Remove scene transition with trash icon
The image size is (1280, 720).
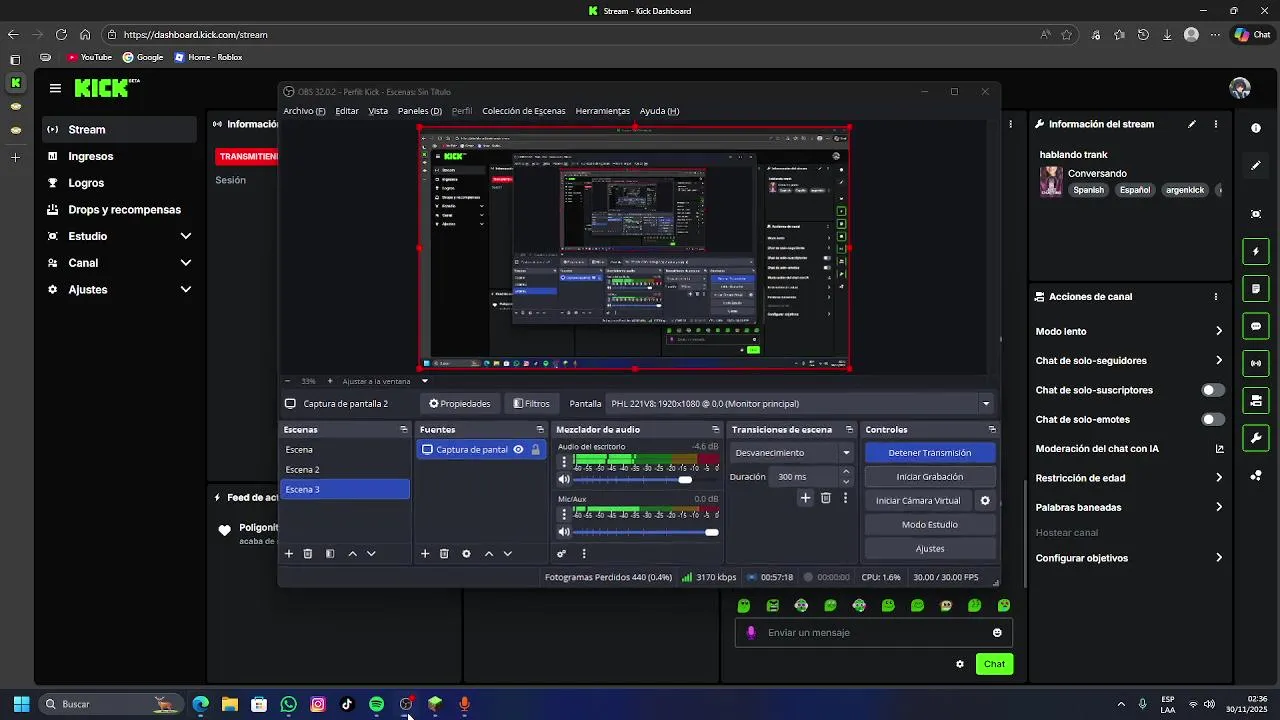pyautogui.click(x=826, y=498)
